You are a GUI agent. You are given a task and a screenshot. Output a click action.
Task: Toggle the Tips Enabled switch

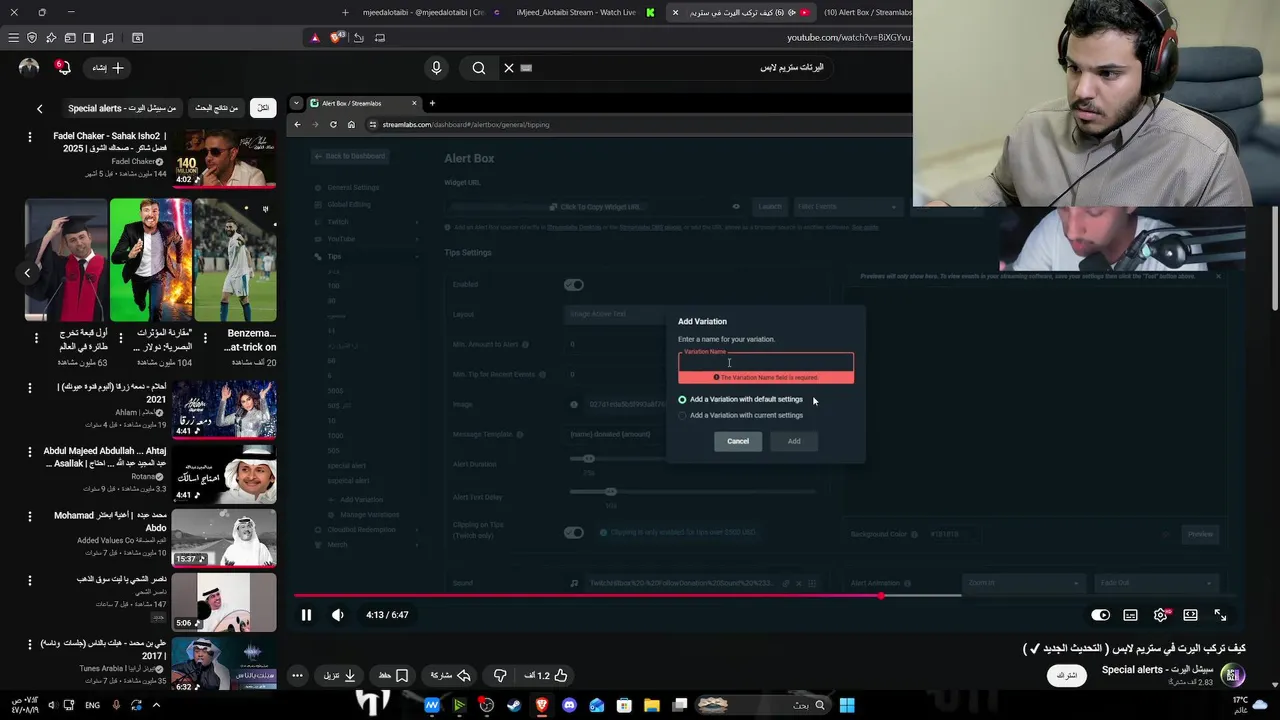574,285
